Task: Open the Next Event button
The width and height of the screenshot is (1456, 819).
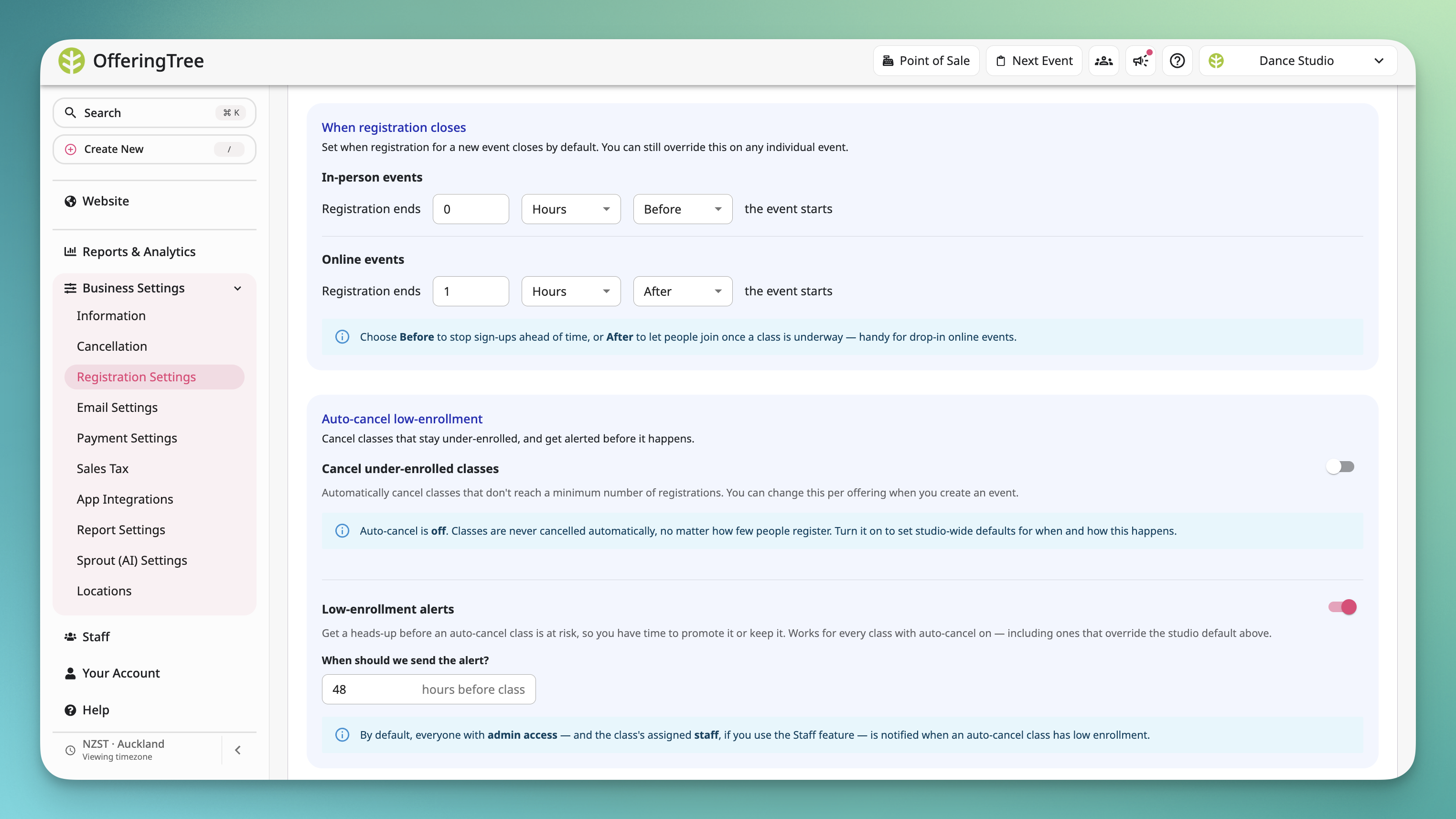Action: click(1034, 61)
